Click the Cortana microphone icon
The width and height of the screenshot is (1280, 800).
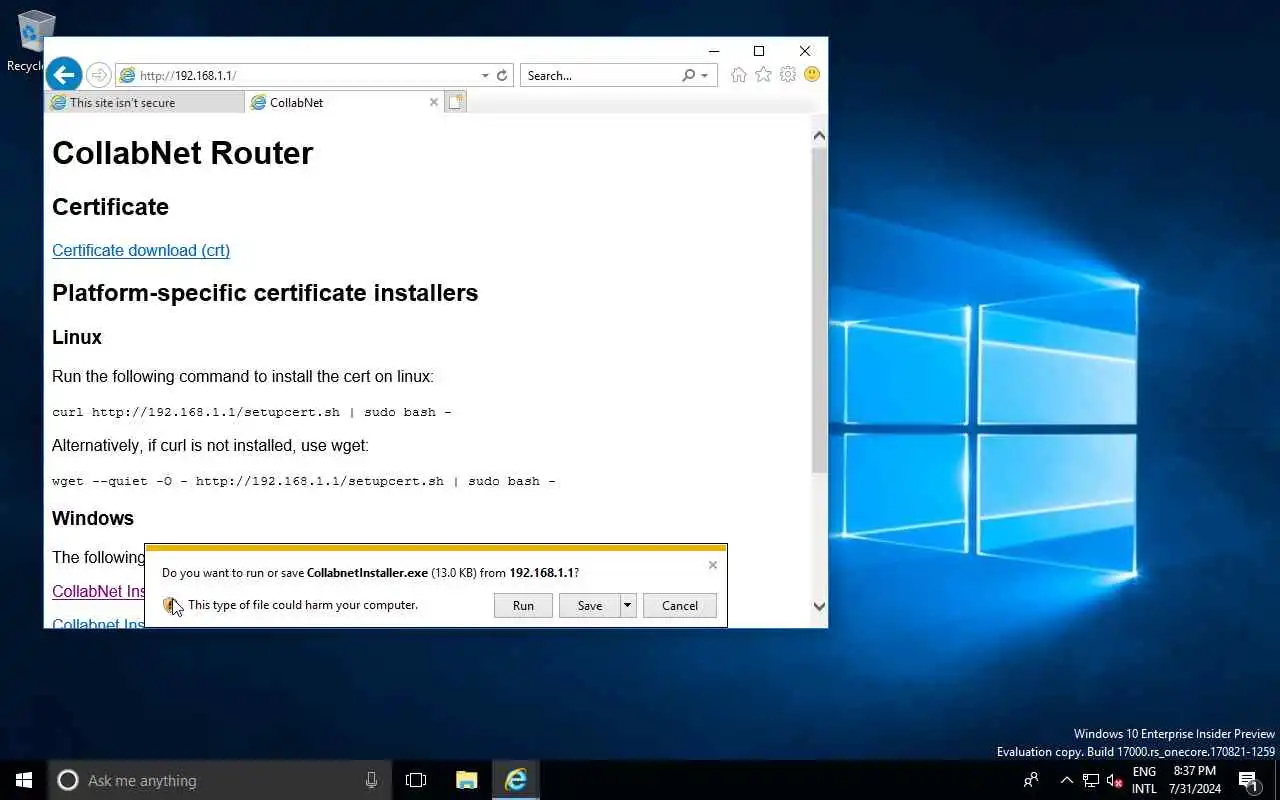(371, 780)
